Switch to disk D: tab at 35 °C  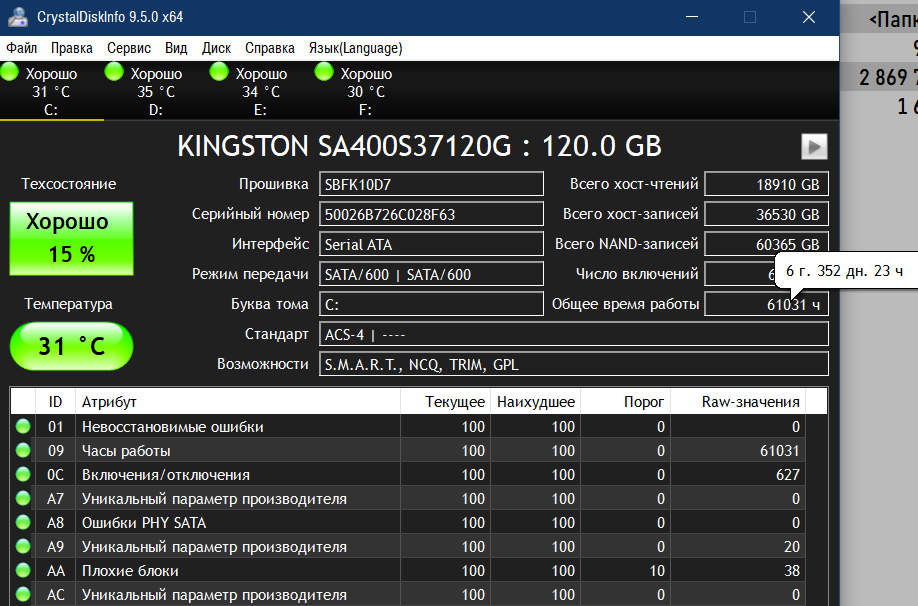coord(156,91)
